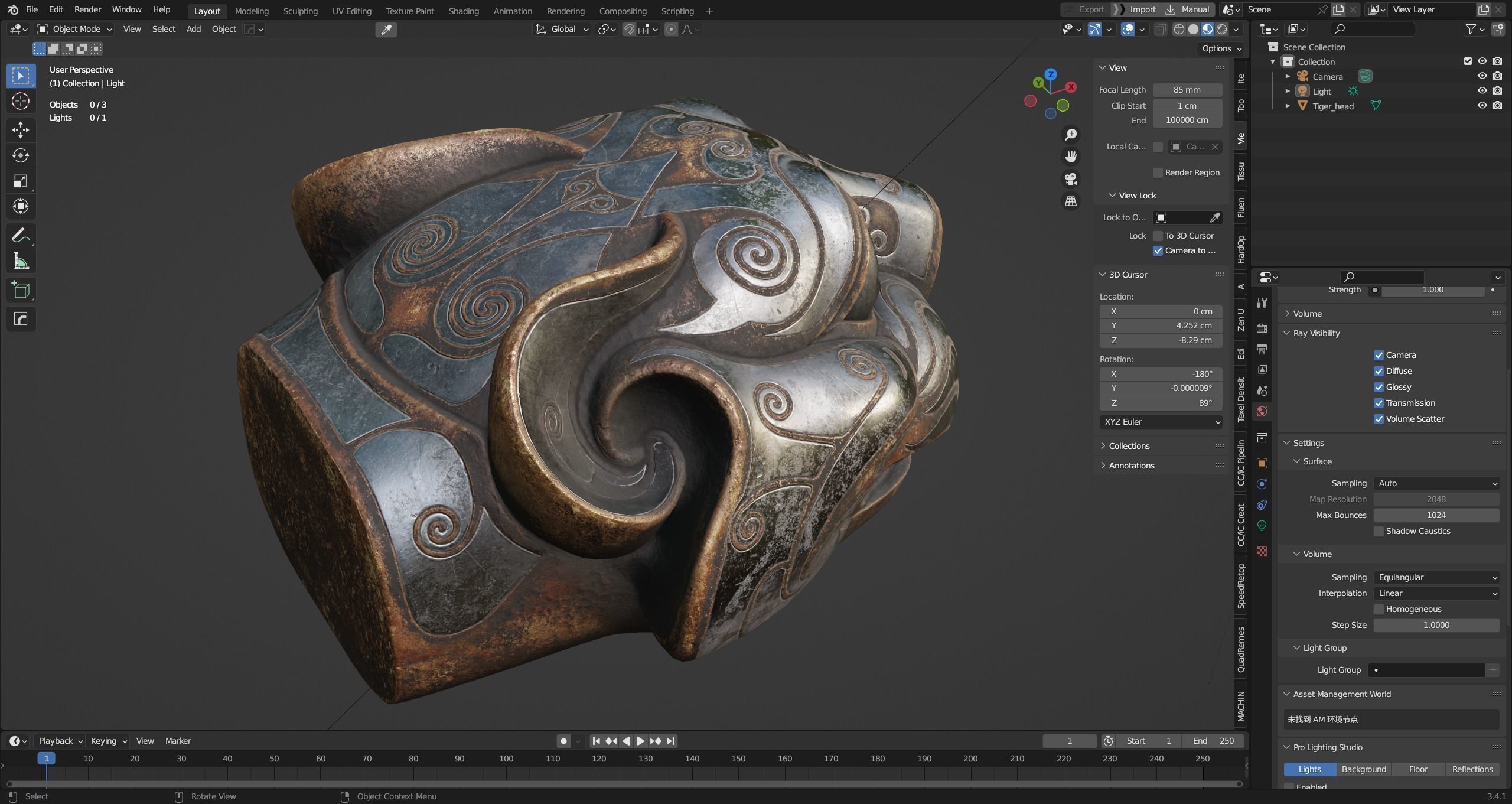Image resolution: width=1512 pixels, height=804 pixels.
Task: Open the Object properties tab icon
Action: tap(1262, 463)
